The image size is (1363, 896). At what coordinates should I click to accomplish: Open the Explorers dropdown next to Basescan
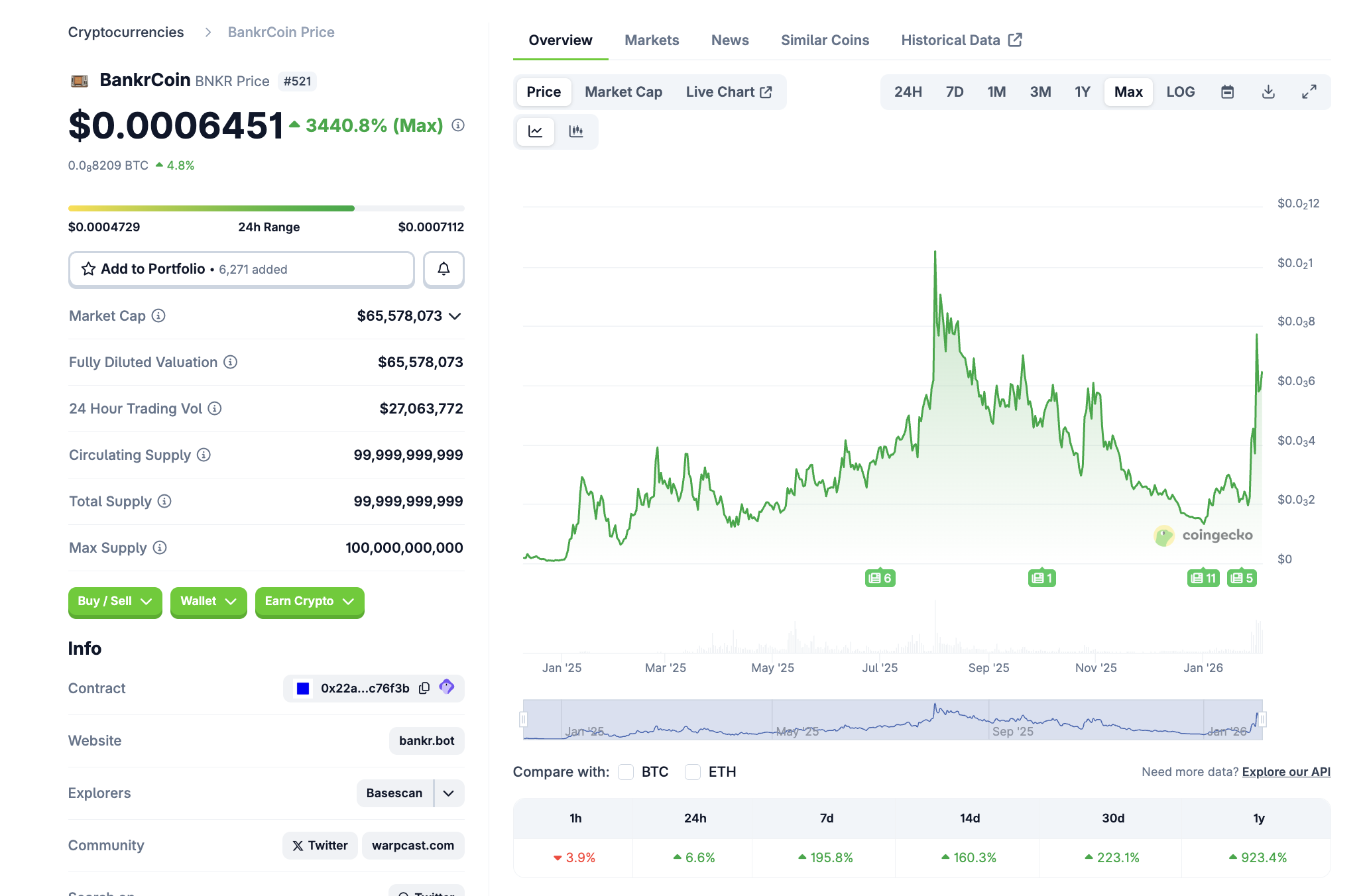coord(447,793)
